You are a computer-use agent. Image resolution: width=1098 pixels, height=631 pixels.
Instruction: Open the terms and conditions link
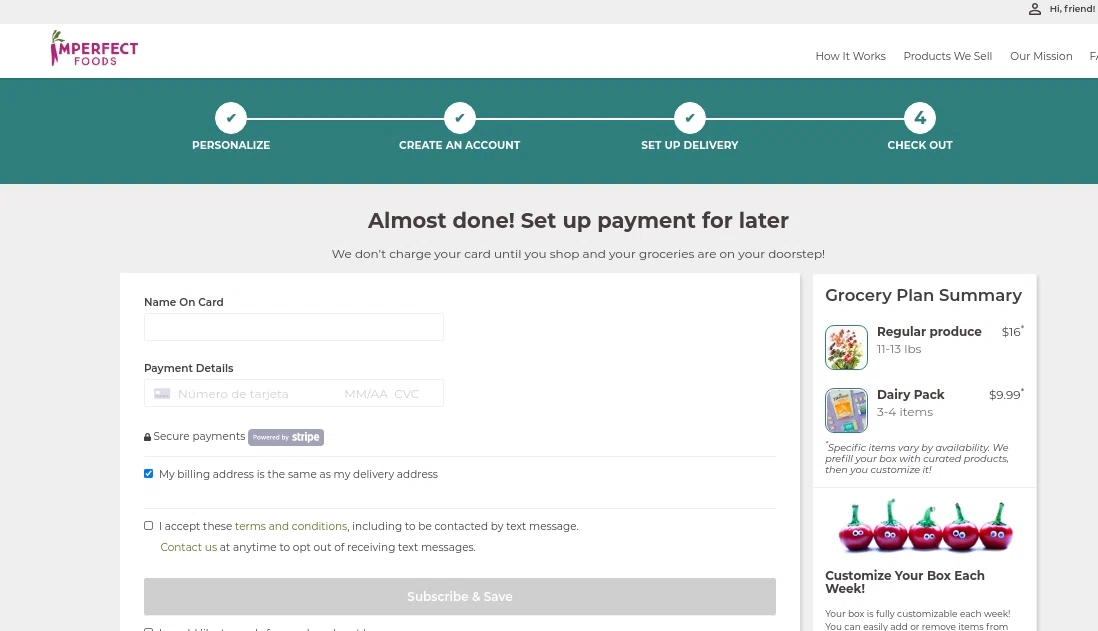(291, 526)
